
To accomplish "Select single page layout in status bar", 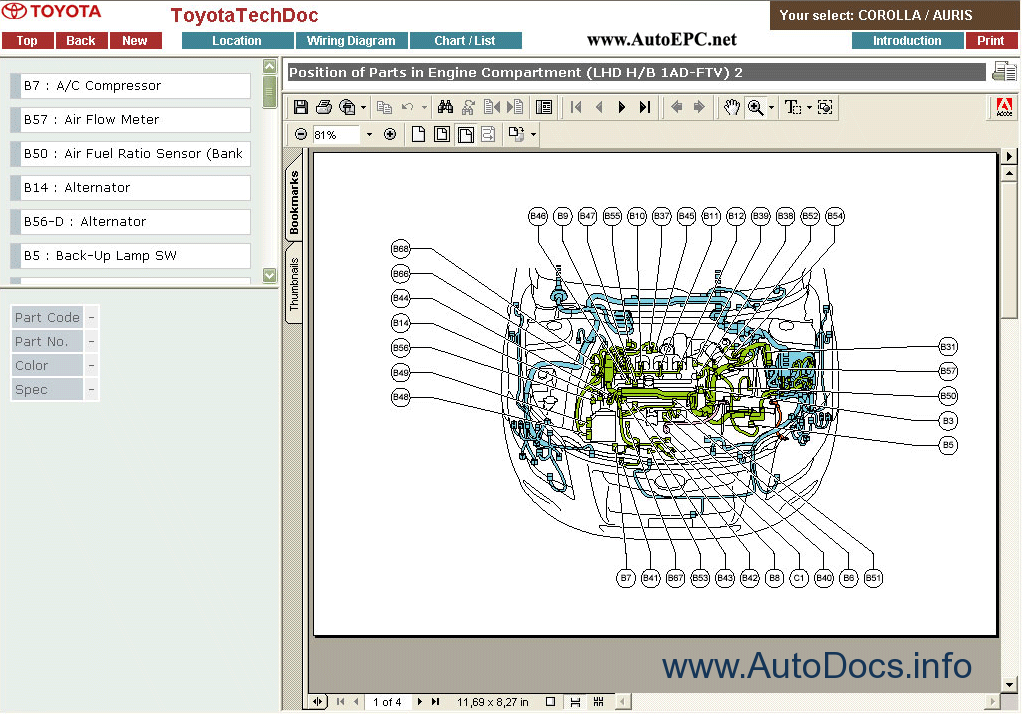I will pos(550,702).
